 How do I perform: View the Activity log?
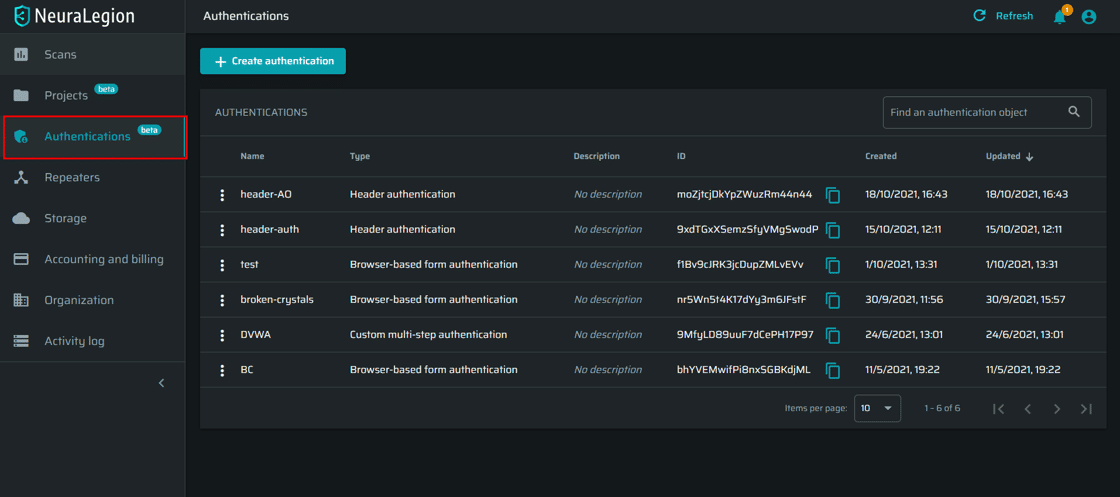tap(92, 341)
